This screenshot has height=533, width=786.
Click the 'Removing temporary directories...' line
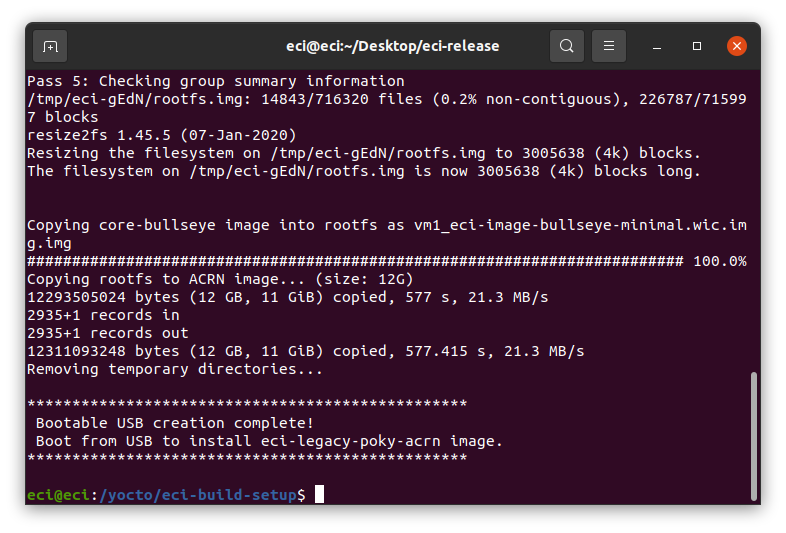(174, 369)
